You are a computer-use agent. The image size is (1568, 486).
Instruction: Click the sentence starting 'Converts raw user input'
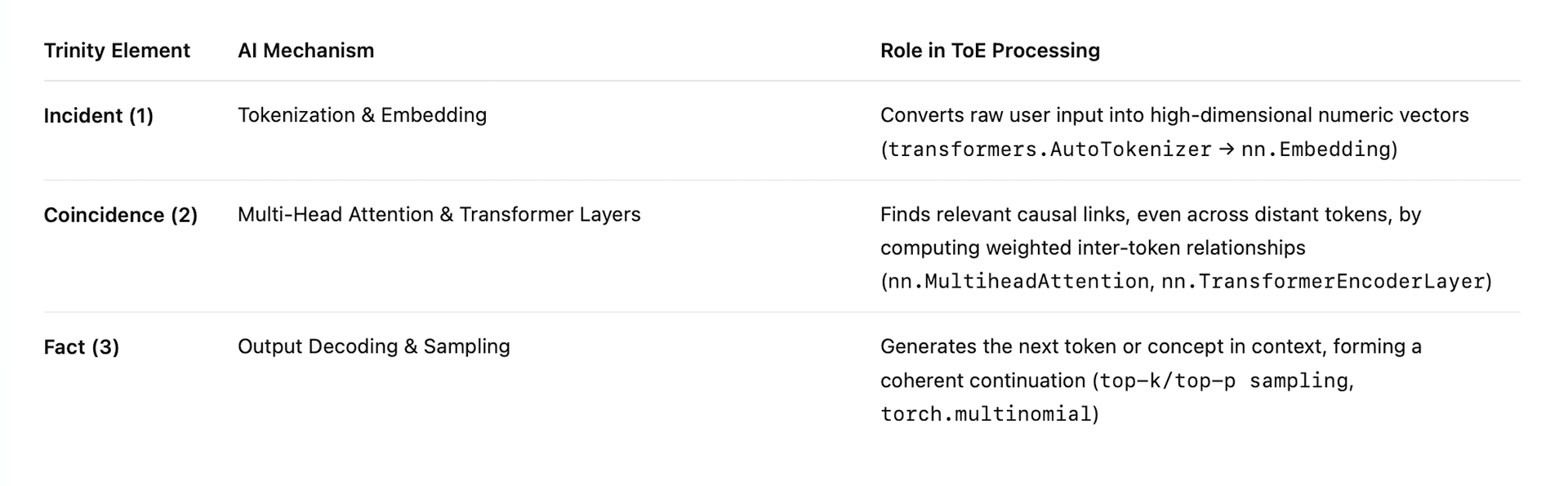coord(1174,115)
